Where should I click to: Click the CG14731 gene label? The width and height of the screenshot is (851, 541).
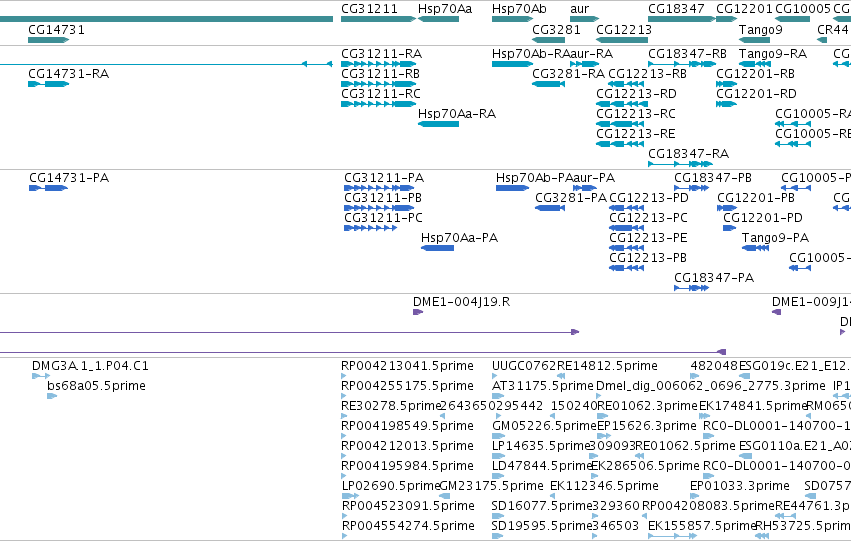click(56, 29)
